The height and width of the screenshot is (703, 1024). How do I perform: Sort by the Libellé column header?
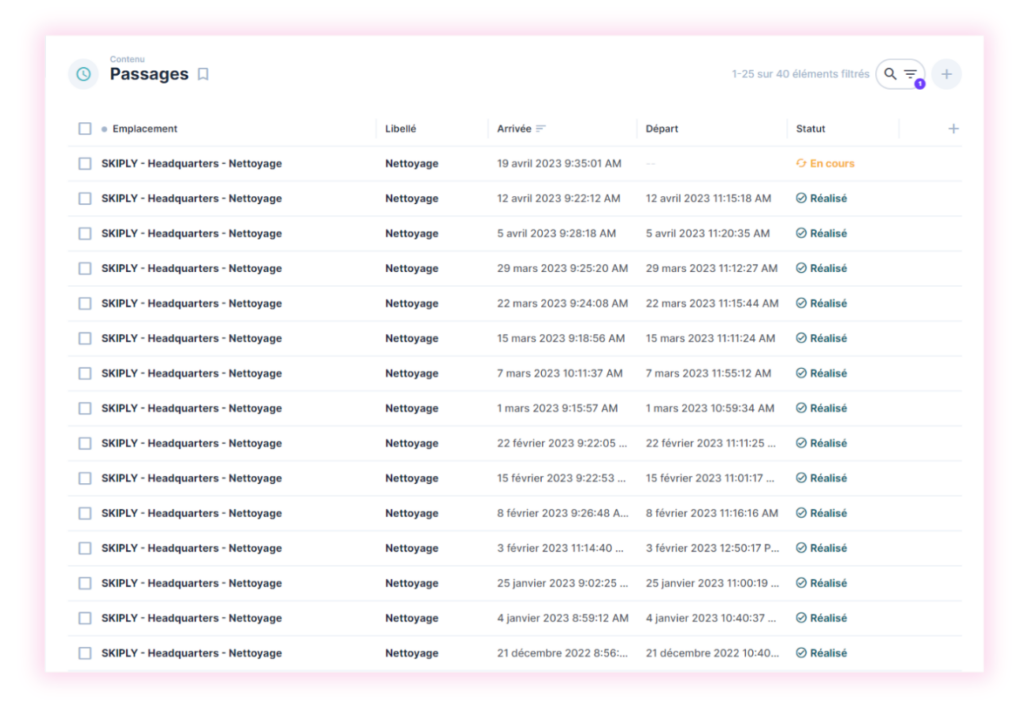[x=400, y=129]
